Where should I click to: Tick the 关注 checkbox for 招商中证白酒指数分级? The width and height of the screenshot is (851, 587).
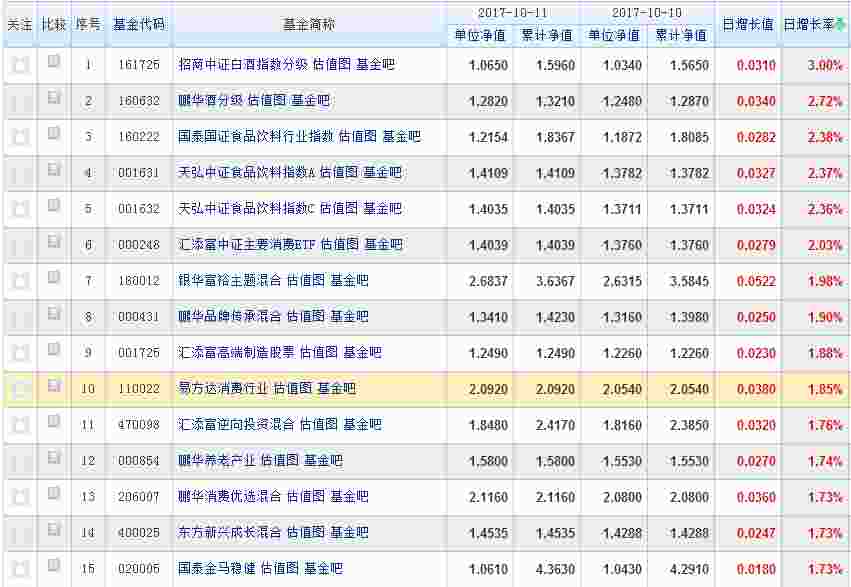(x=19, y=65)
